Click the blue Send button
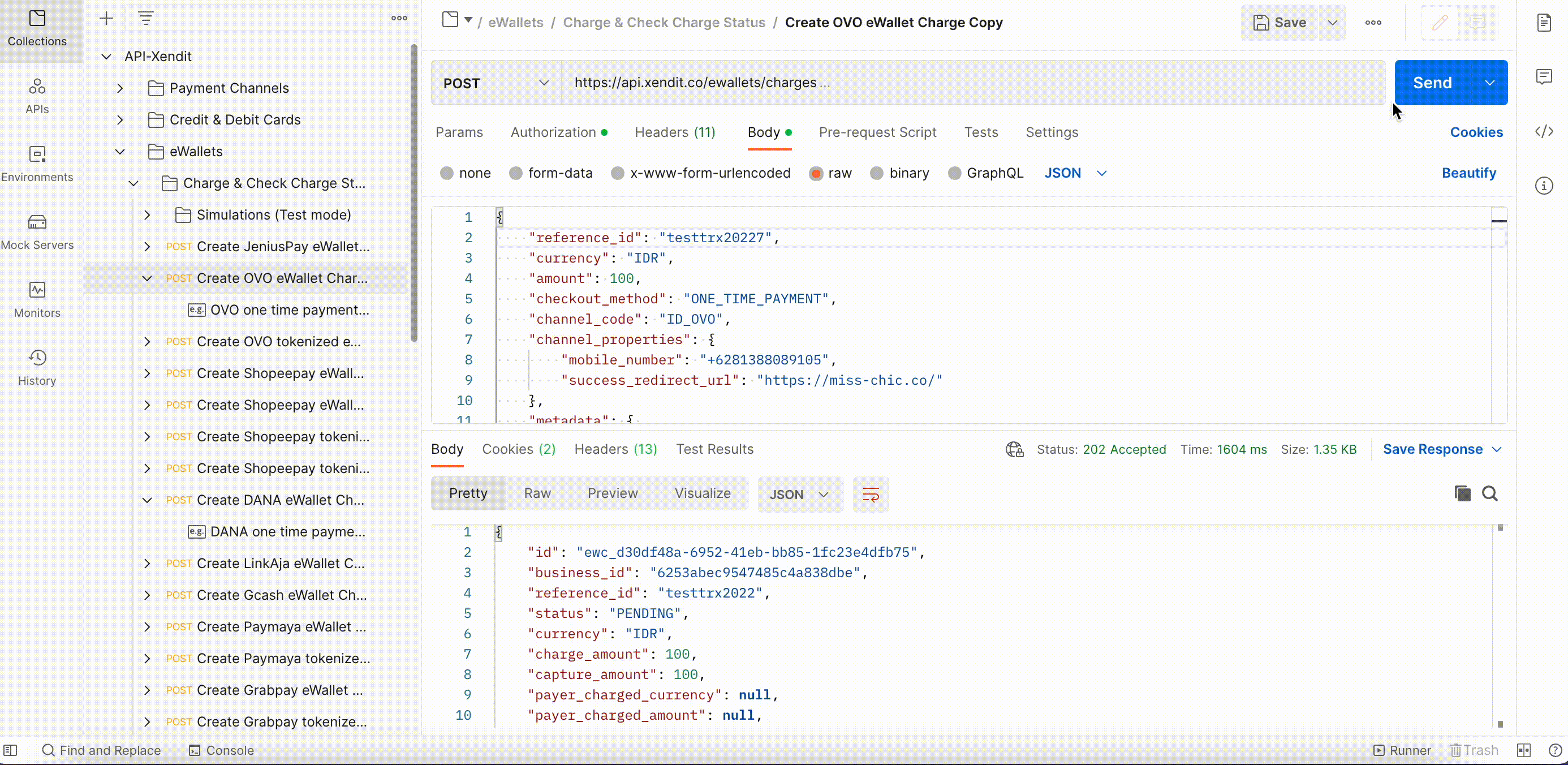Screen dimensions: 1568x765 1432,83
